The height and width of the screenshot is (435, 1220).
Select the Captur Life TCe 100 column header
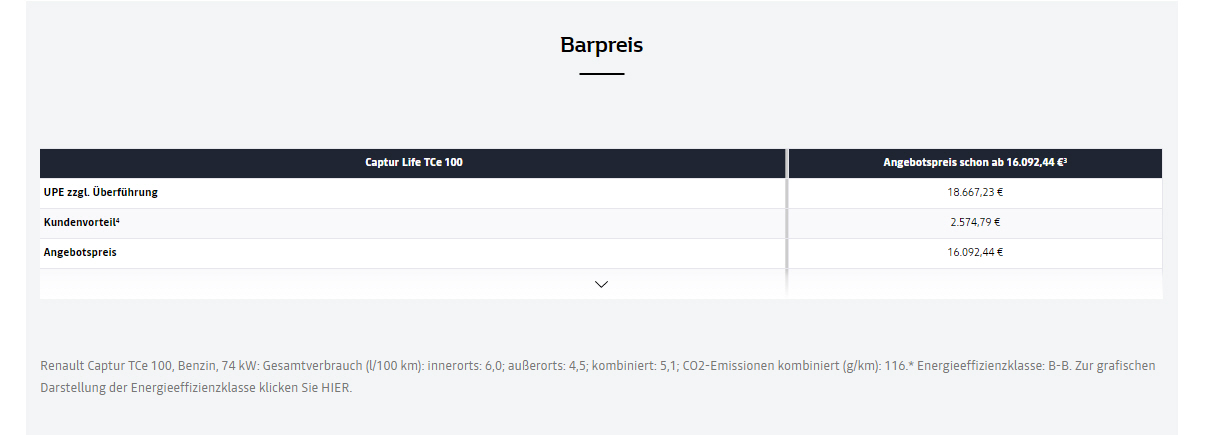(413, 162)
